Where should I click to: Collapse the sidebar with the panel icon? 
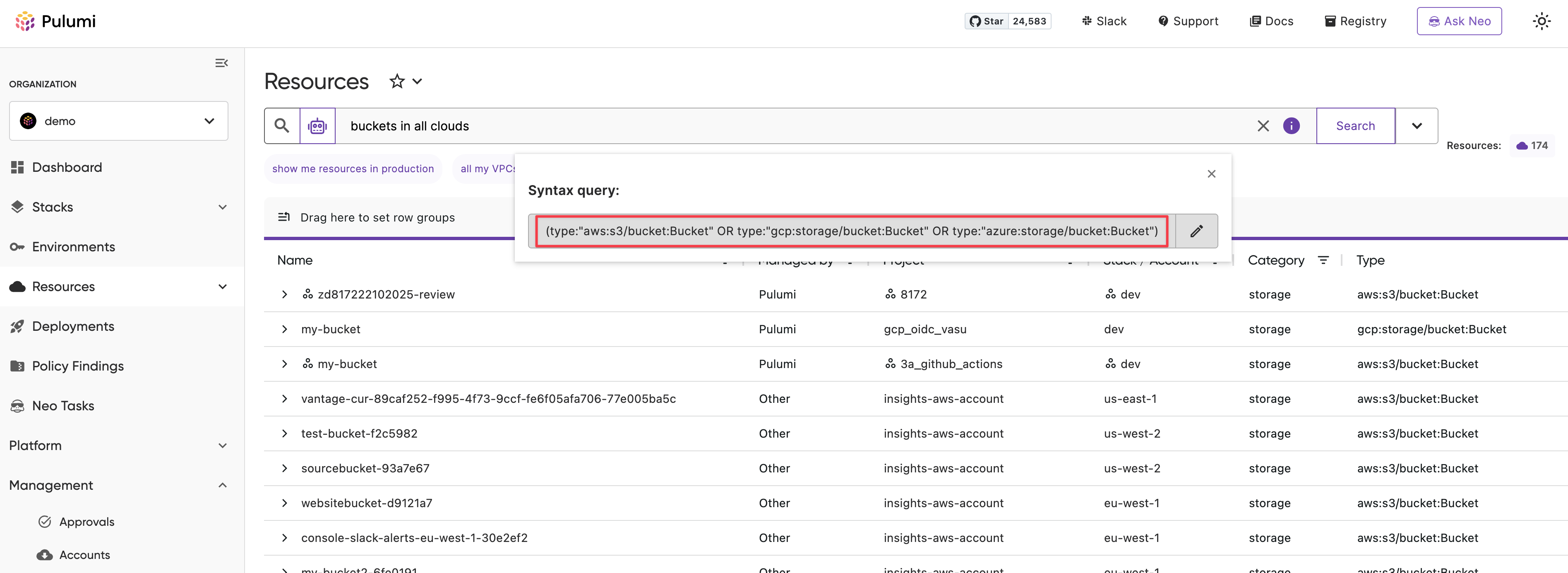tap(221, 63)
